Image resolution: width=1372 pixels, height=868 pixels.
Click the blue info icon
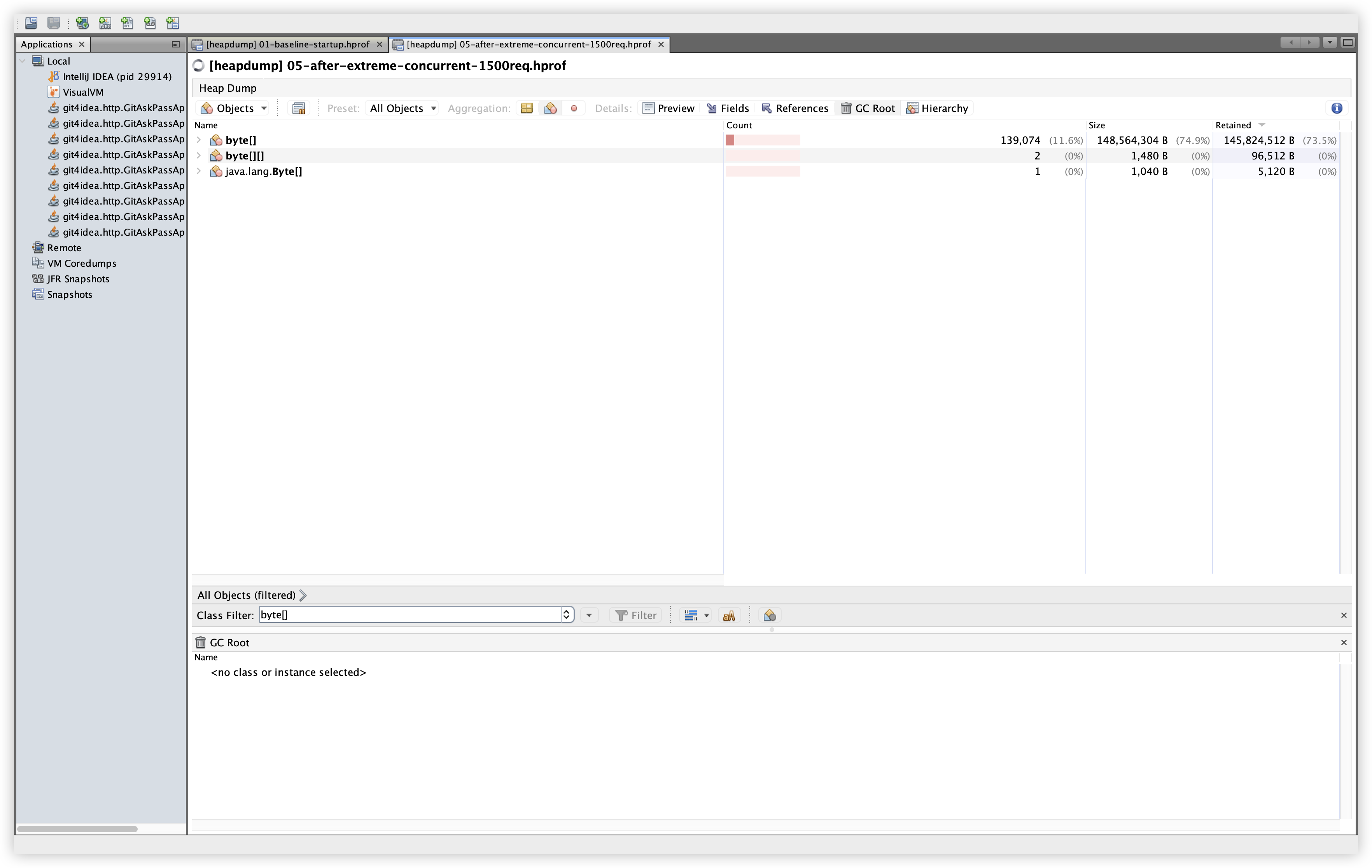[1337, 108]
